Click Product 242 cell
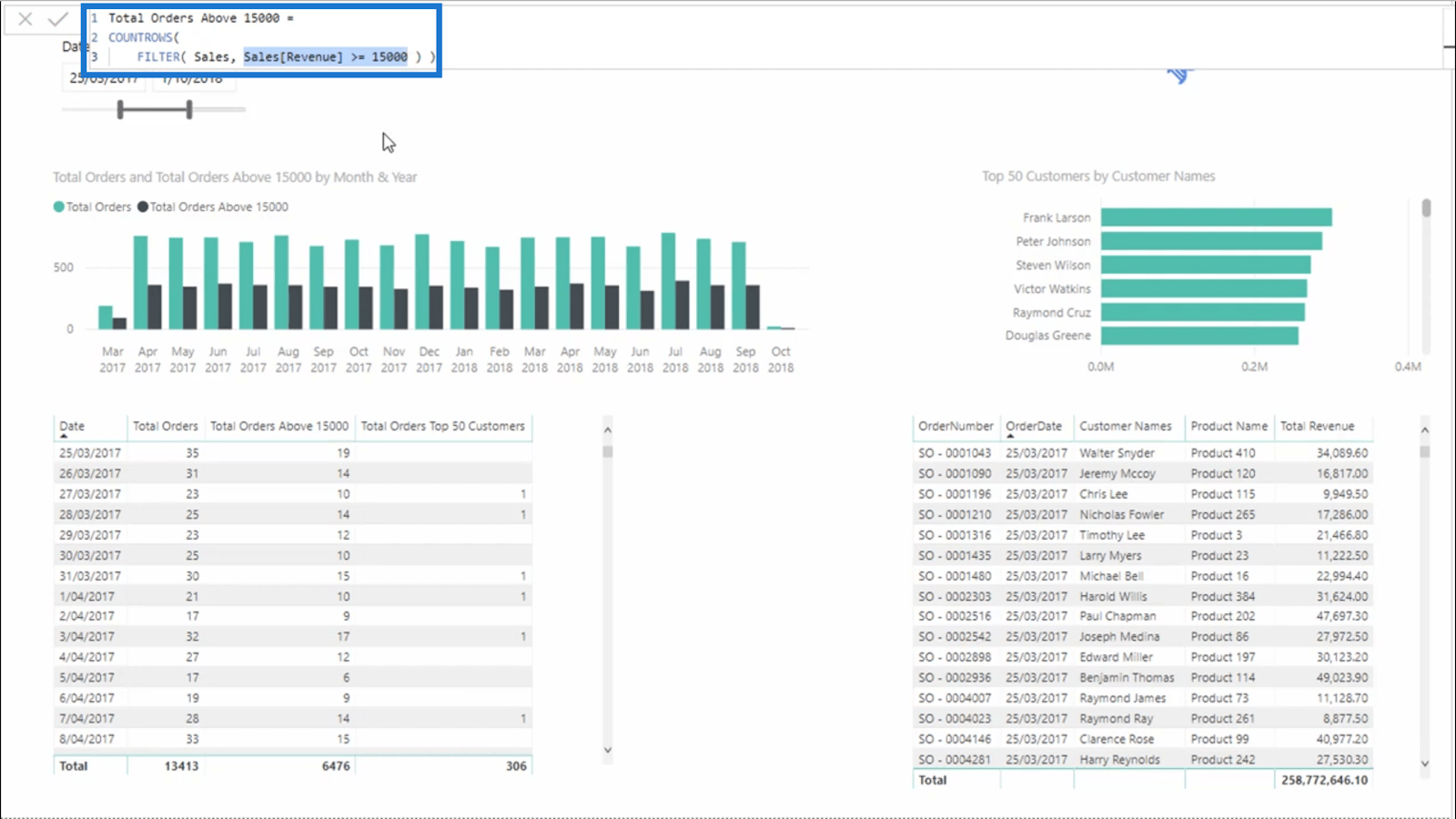 pyautogui.click(x=1223, y=760)
